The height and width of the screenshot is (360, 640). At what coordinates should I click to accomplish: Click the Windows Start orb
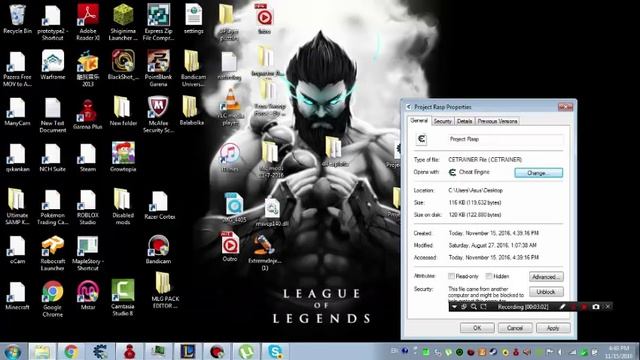point(12,351)
